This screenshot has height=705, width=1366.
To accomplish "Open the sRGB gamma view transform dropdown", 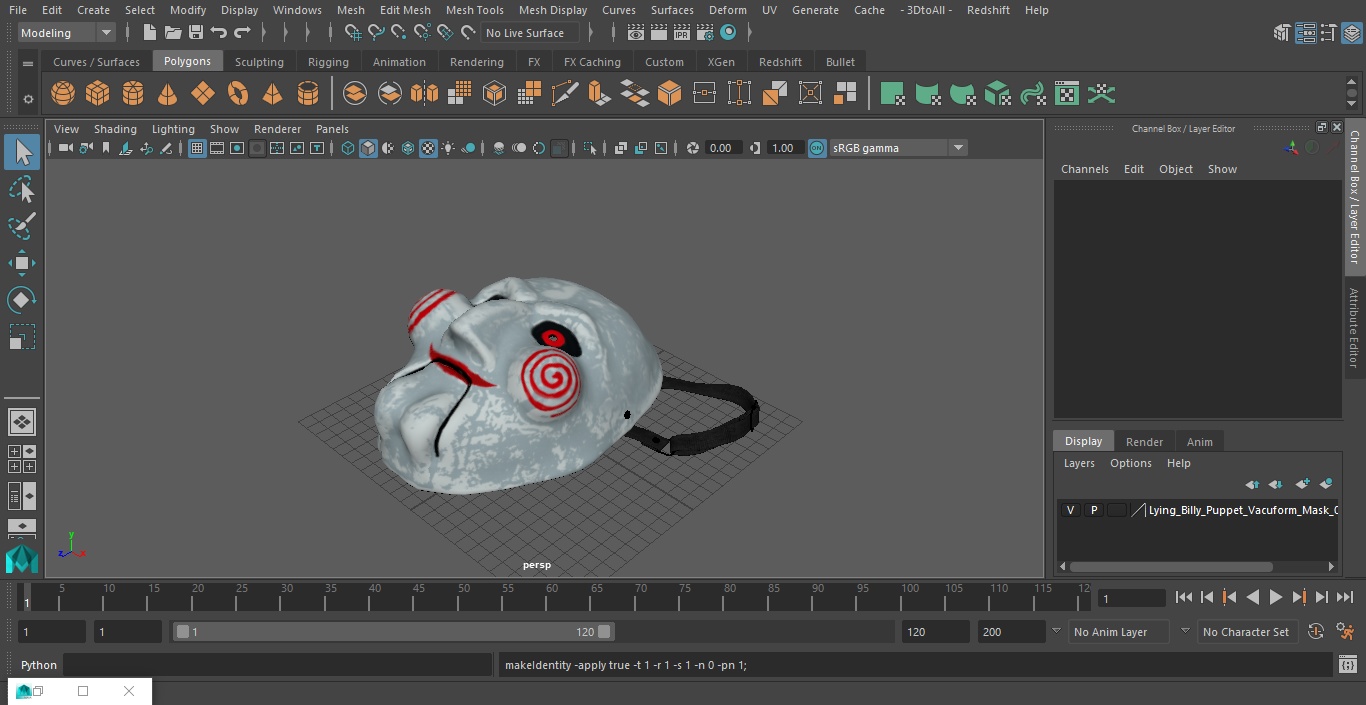I will click(897, 148).
